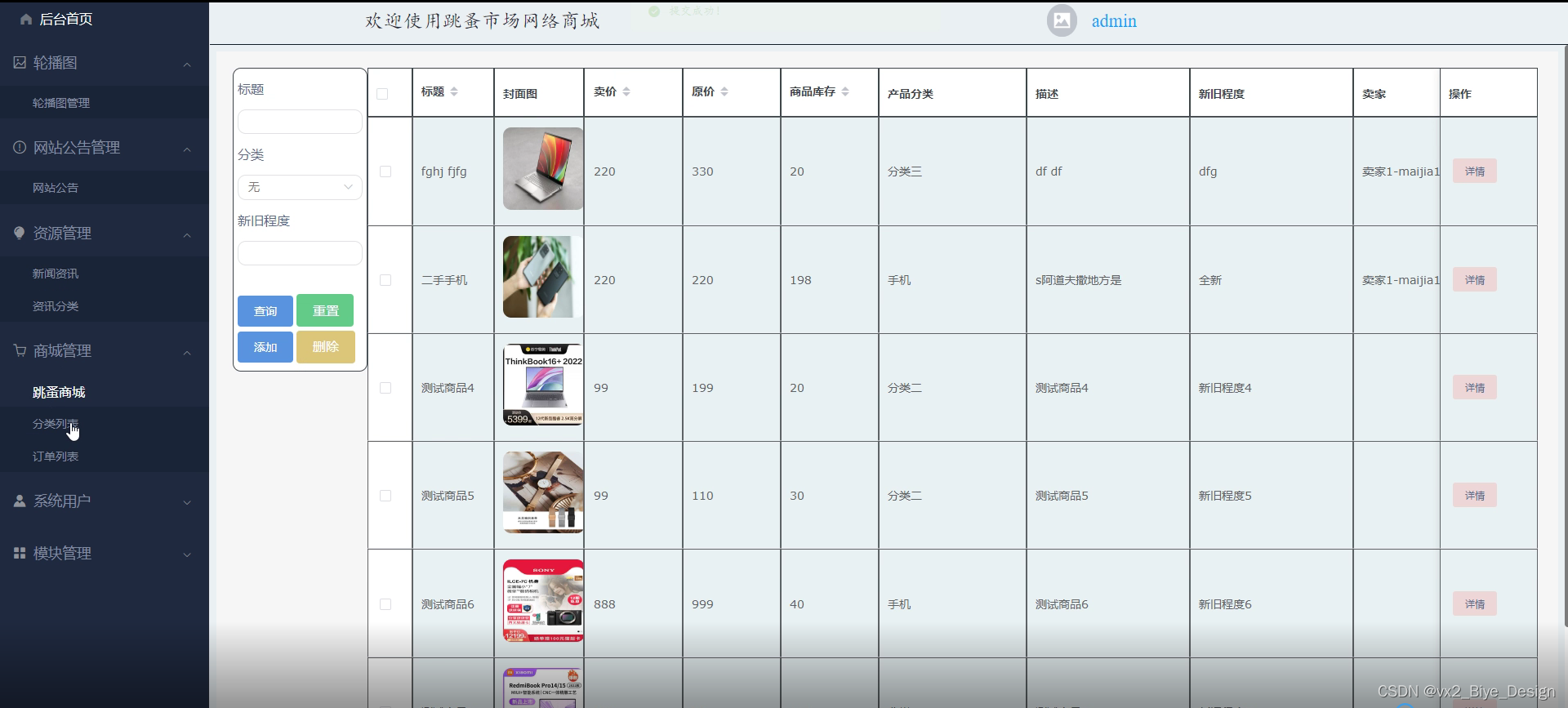Click the 全新 condition cell
Image resolution: width=1568 pixels, height=708 pixels.
coord(1210,280)
